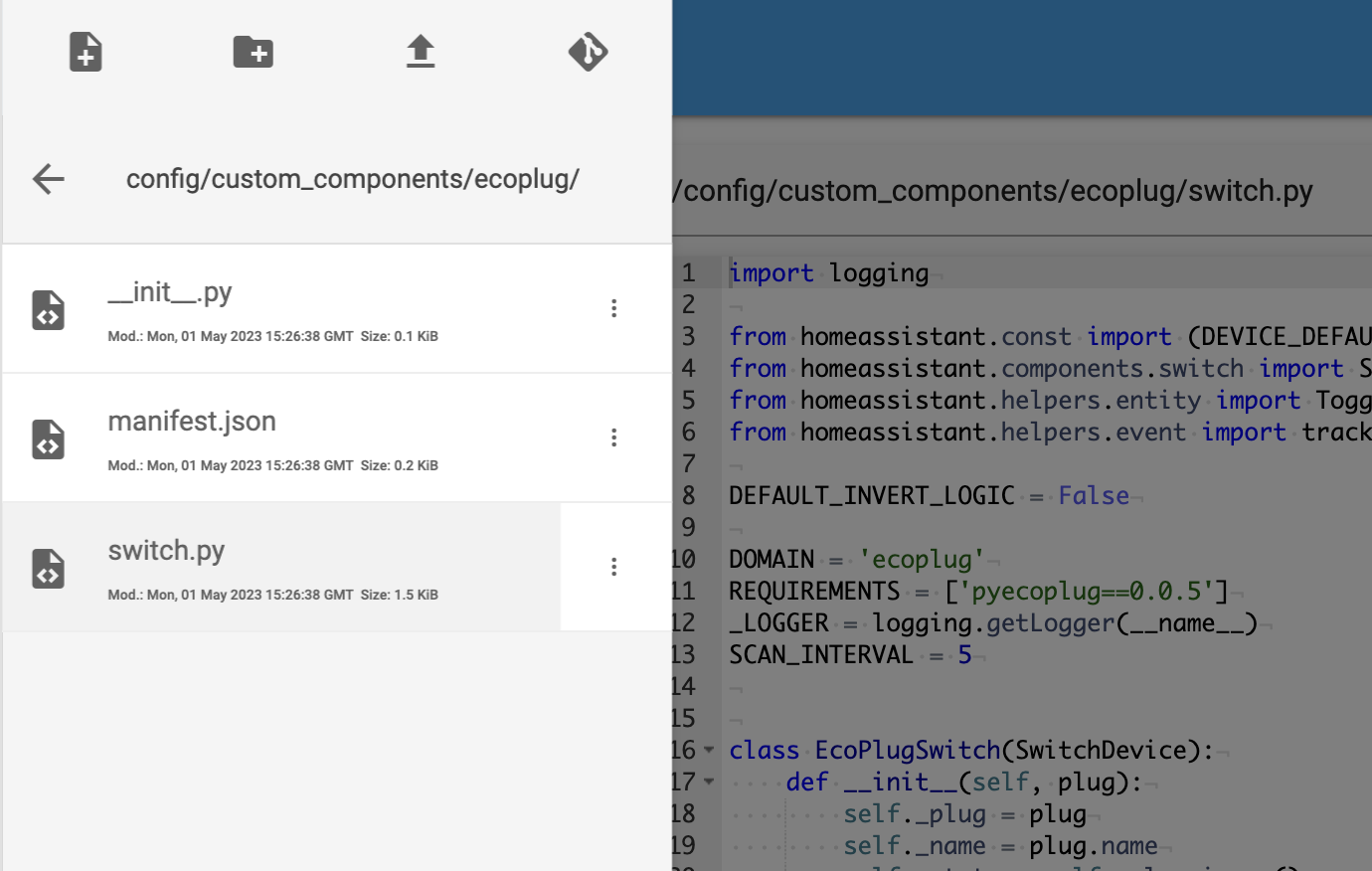Open the overflow menu for switch.py
This screenshot has width=1372, height=871.
coord(613,567)
